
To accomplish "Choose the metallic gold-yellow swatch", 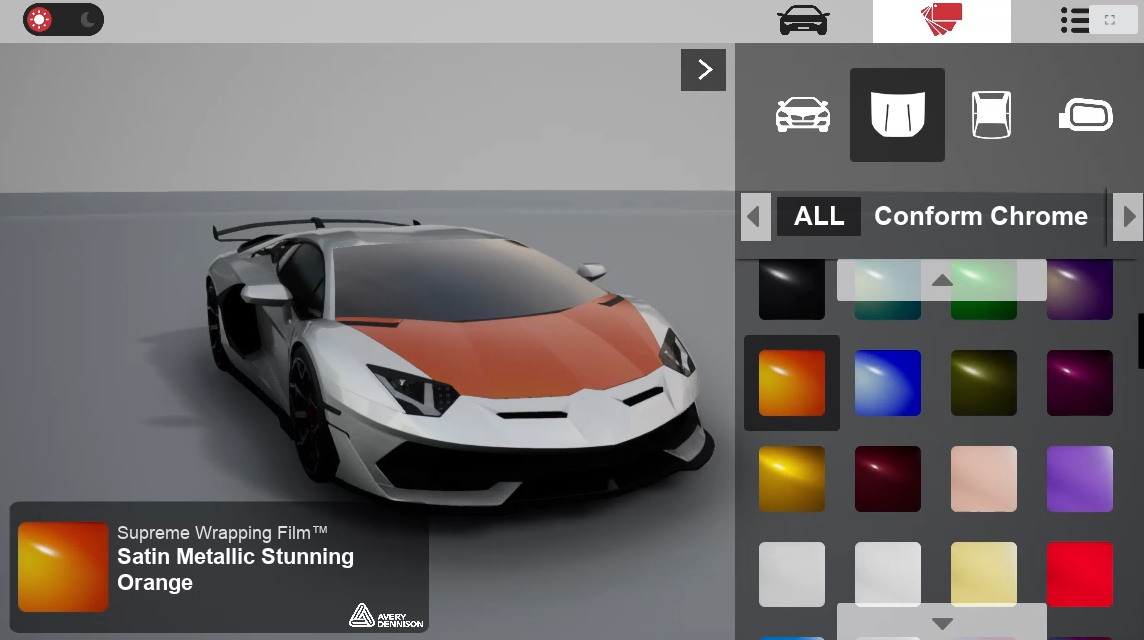I will [792, 479].
